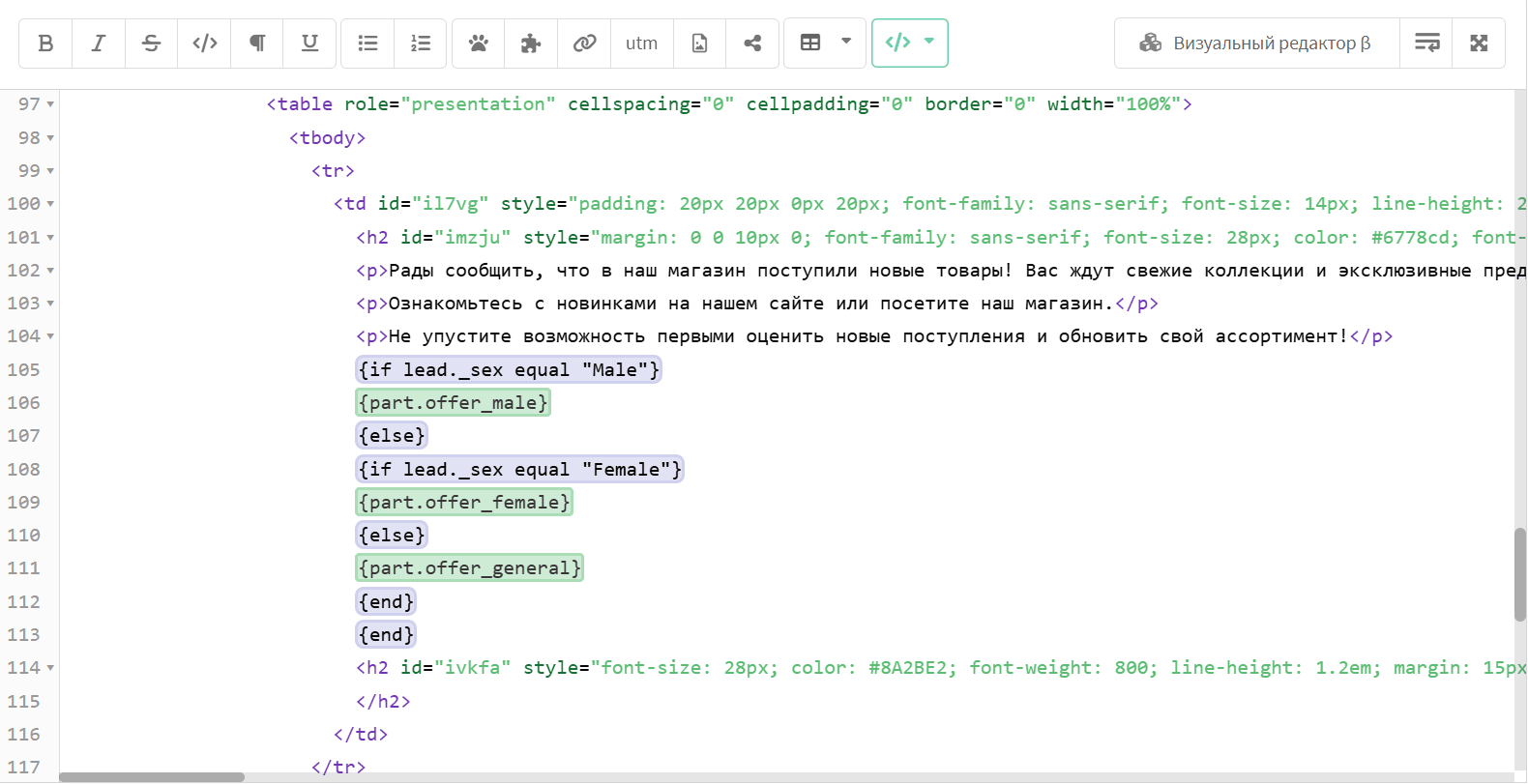Click line number 105 in gutter
The image size is (1528, 784).
click(24, 370)
